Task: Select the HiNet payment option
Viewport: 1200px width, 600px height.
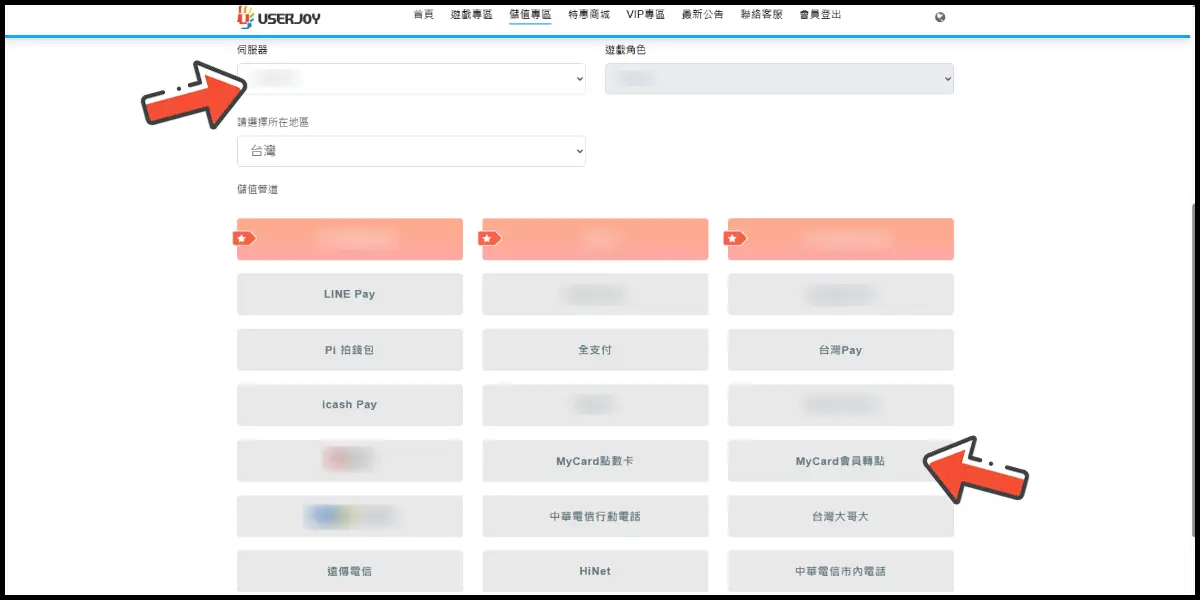Action: coord(595,571)
